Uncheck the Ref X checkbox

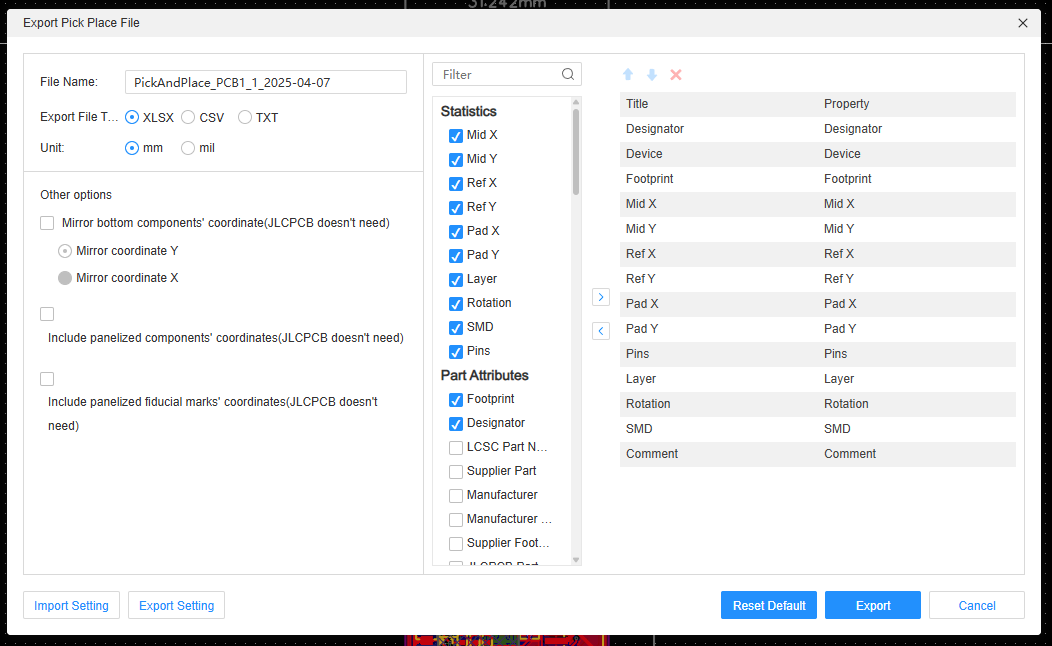click(456, 184)
